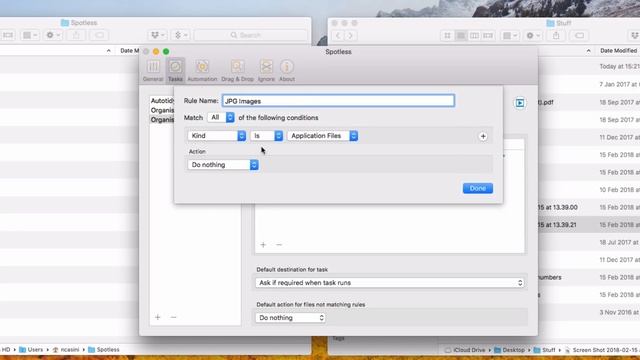The height and width of the screenshot is (360, 640).
Task: Open the Application Files dropdown
Action: [x=322, y=136]
